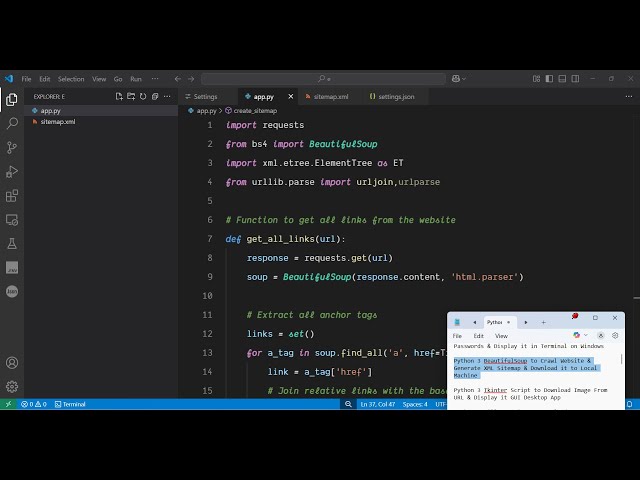Open editor tab bar more actions
The width and height of the screenshot is (640, 480).
(629, 96)
